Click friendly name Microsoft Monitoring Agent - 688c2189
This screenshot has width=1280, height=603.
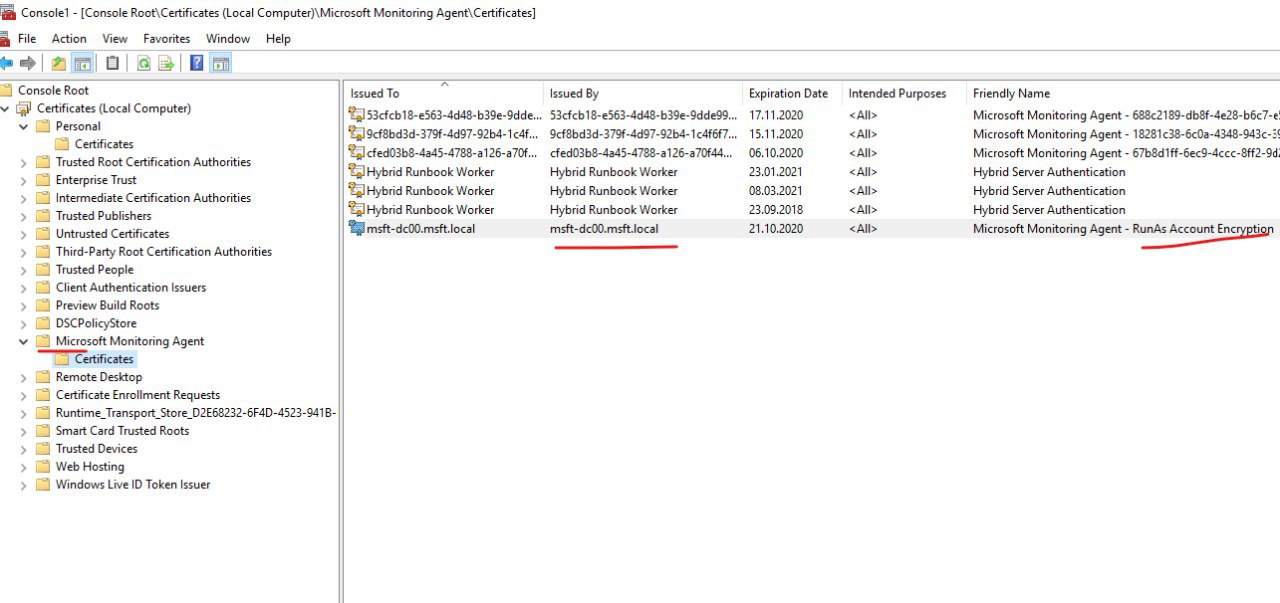(1126, 115)
